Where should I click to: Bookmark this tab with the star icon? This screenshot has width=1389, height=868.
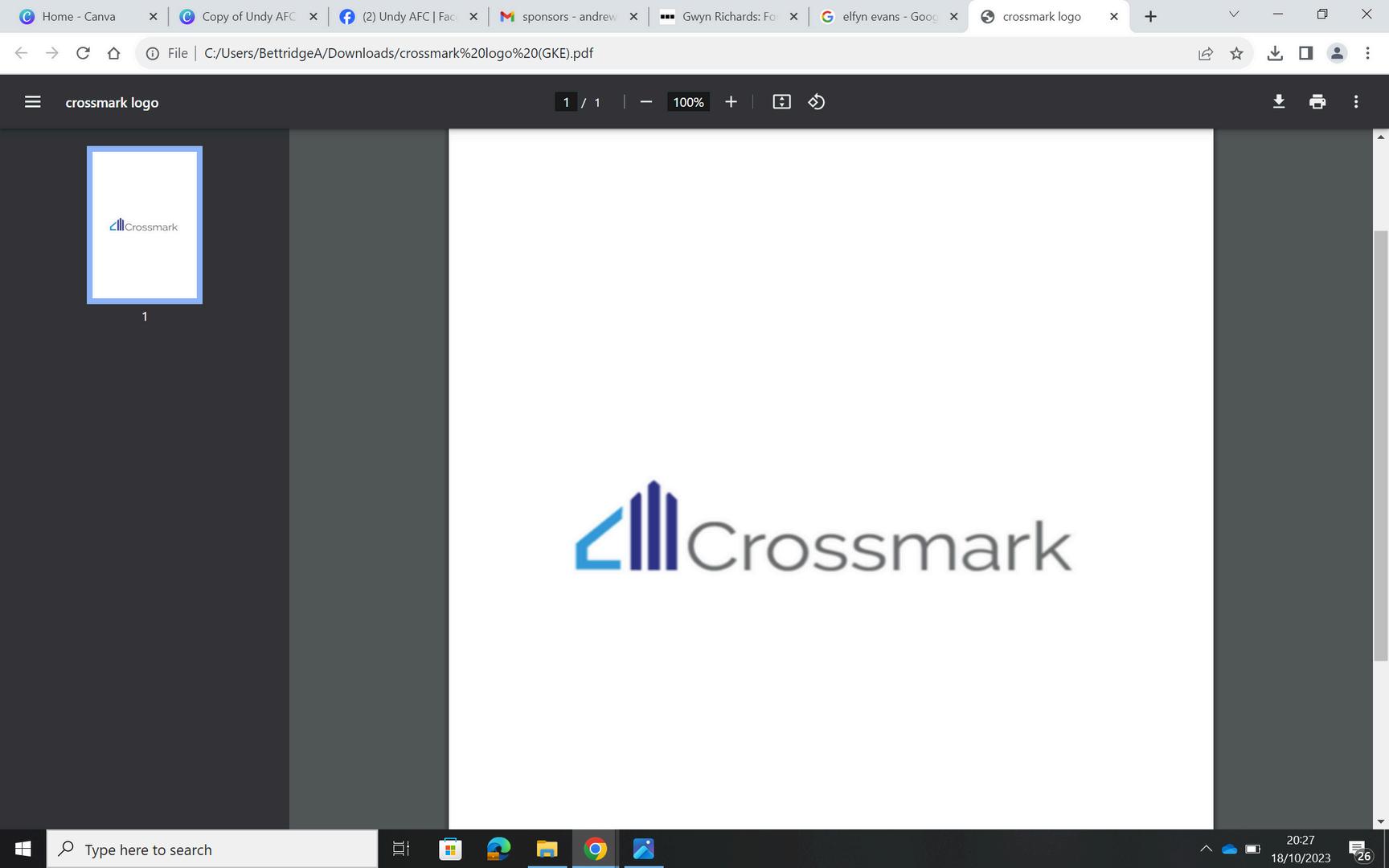[x=1236, y=53]
